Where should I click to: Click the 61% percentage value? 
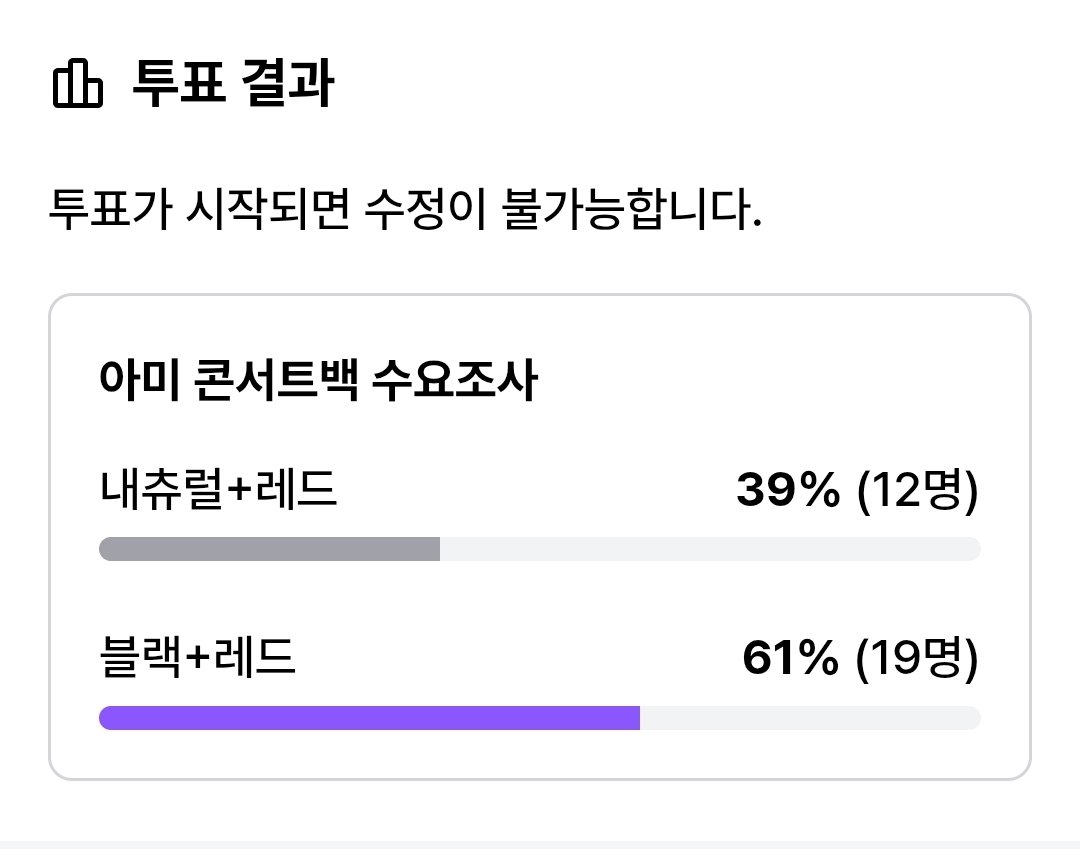tap(791, 658)
